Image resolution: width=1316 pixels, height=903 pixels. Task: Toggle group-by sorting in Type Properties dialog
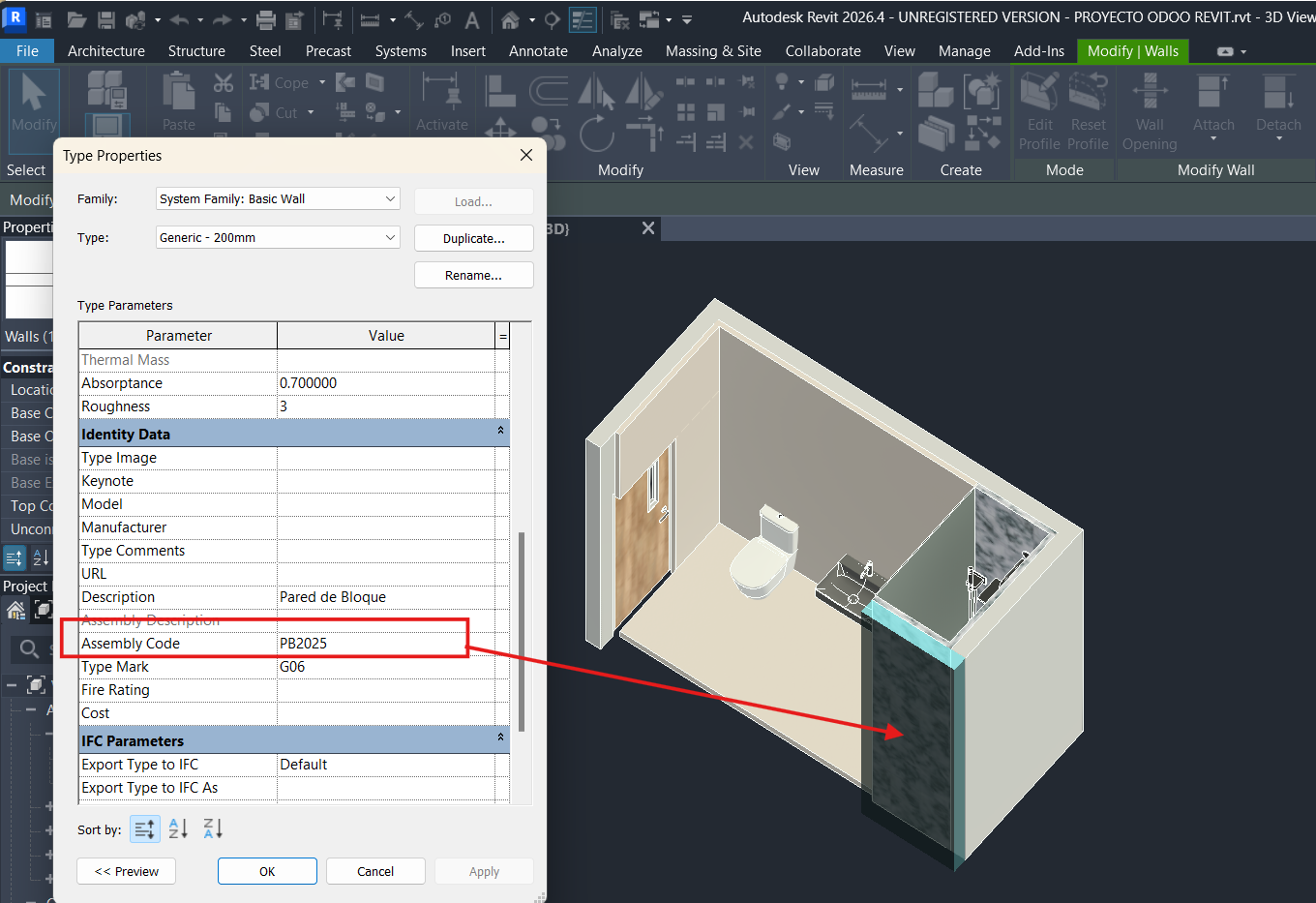pos(144,828)
